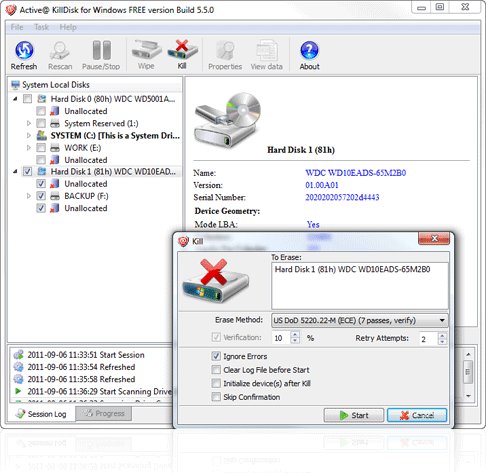Click the Hard Disk 1 drive icon
Image resolution: width=486 pixels, height=473 pixels.
pos(42,172)
